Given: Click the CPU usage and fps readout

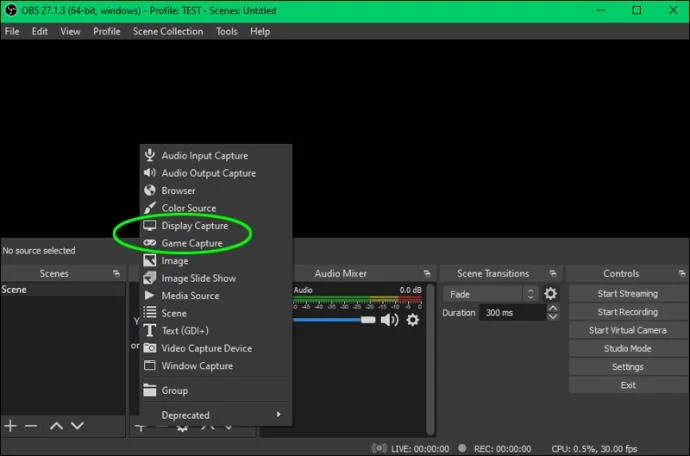Looking at the screenshot, I should point(594,449).
